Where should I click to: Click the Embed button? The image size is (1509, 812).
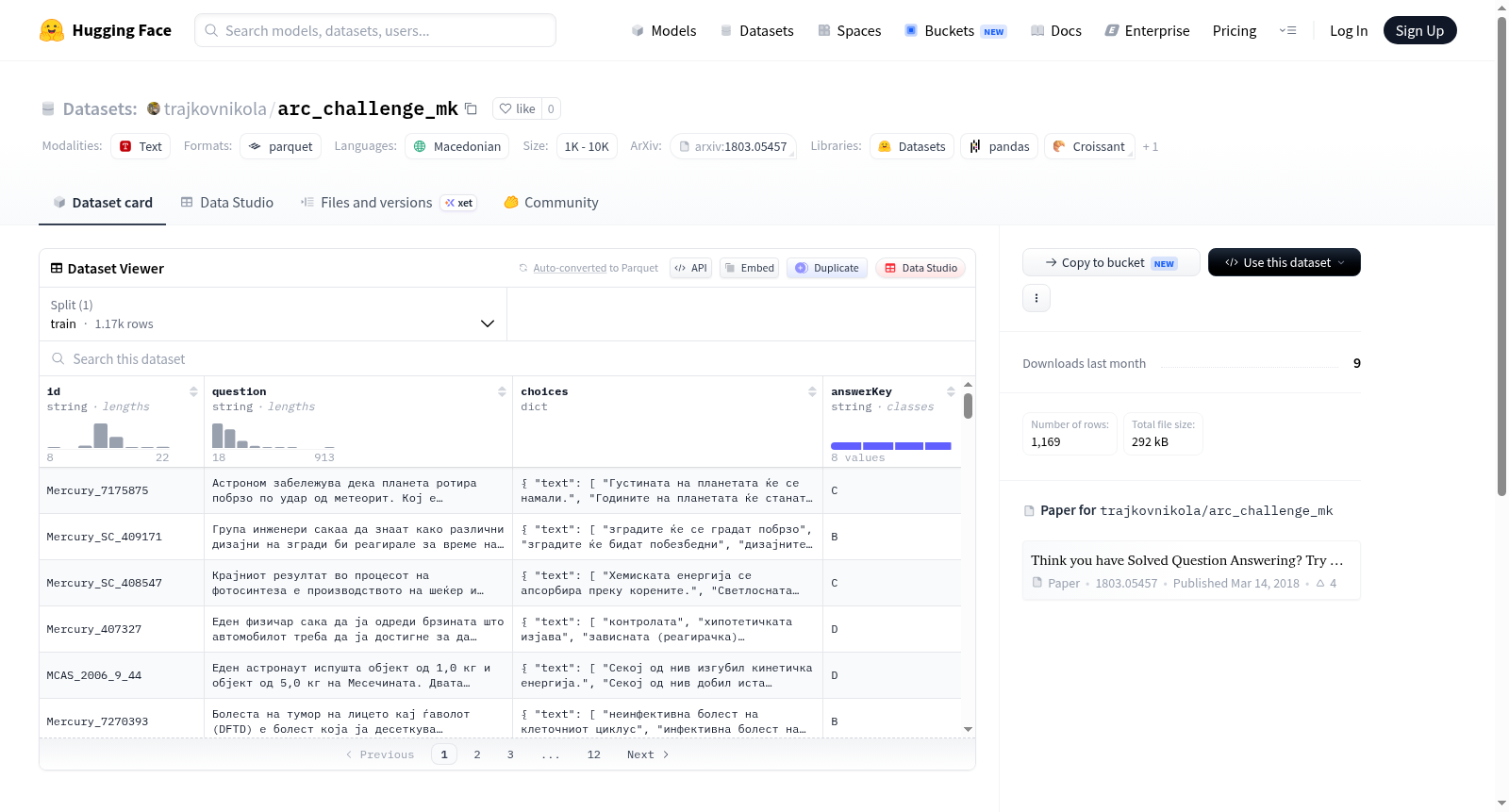pos(750,268)
